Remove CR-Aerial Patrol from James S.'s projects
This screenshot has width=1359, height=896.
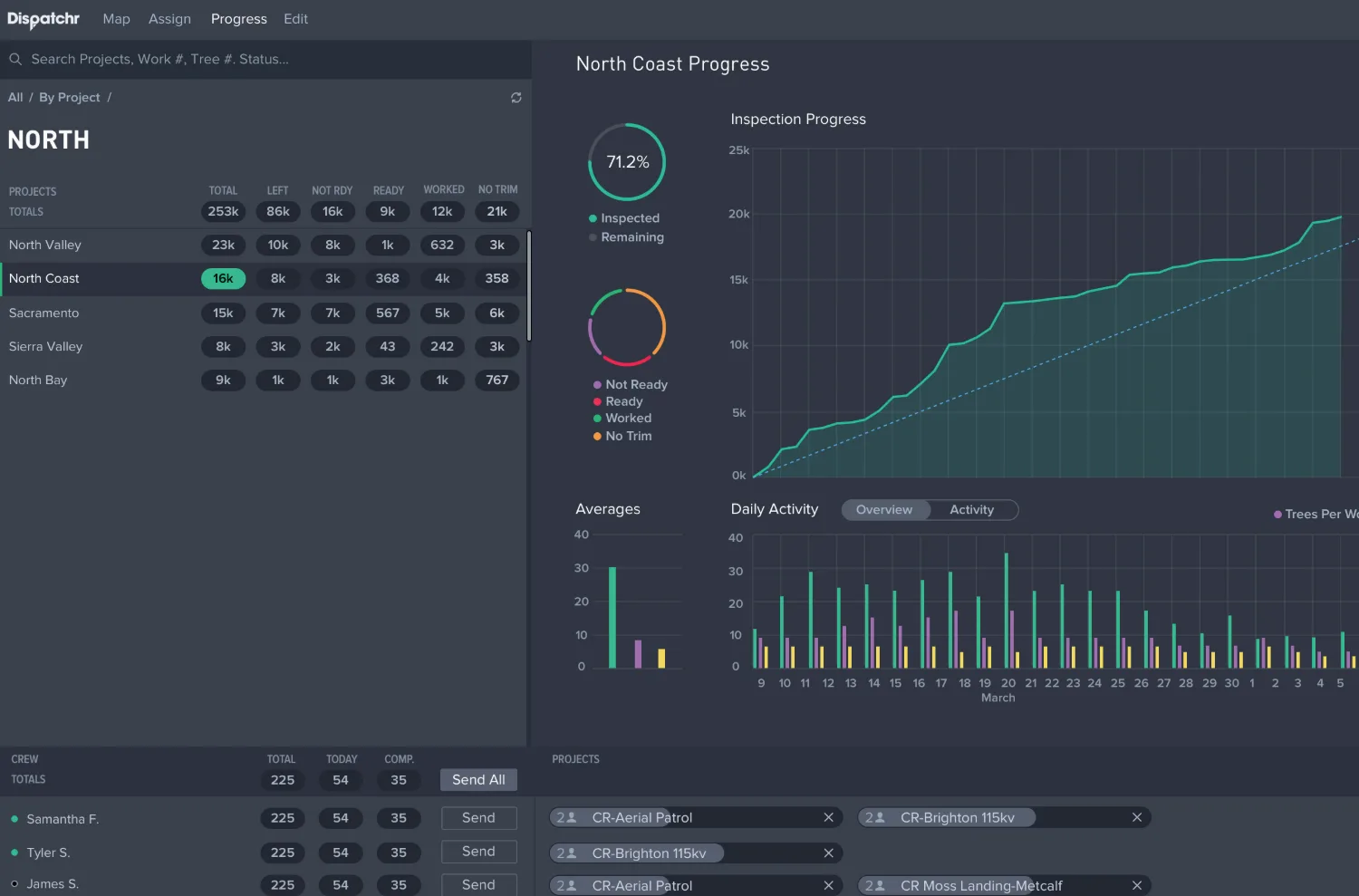[828, 885]
